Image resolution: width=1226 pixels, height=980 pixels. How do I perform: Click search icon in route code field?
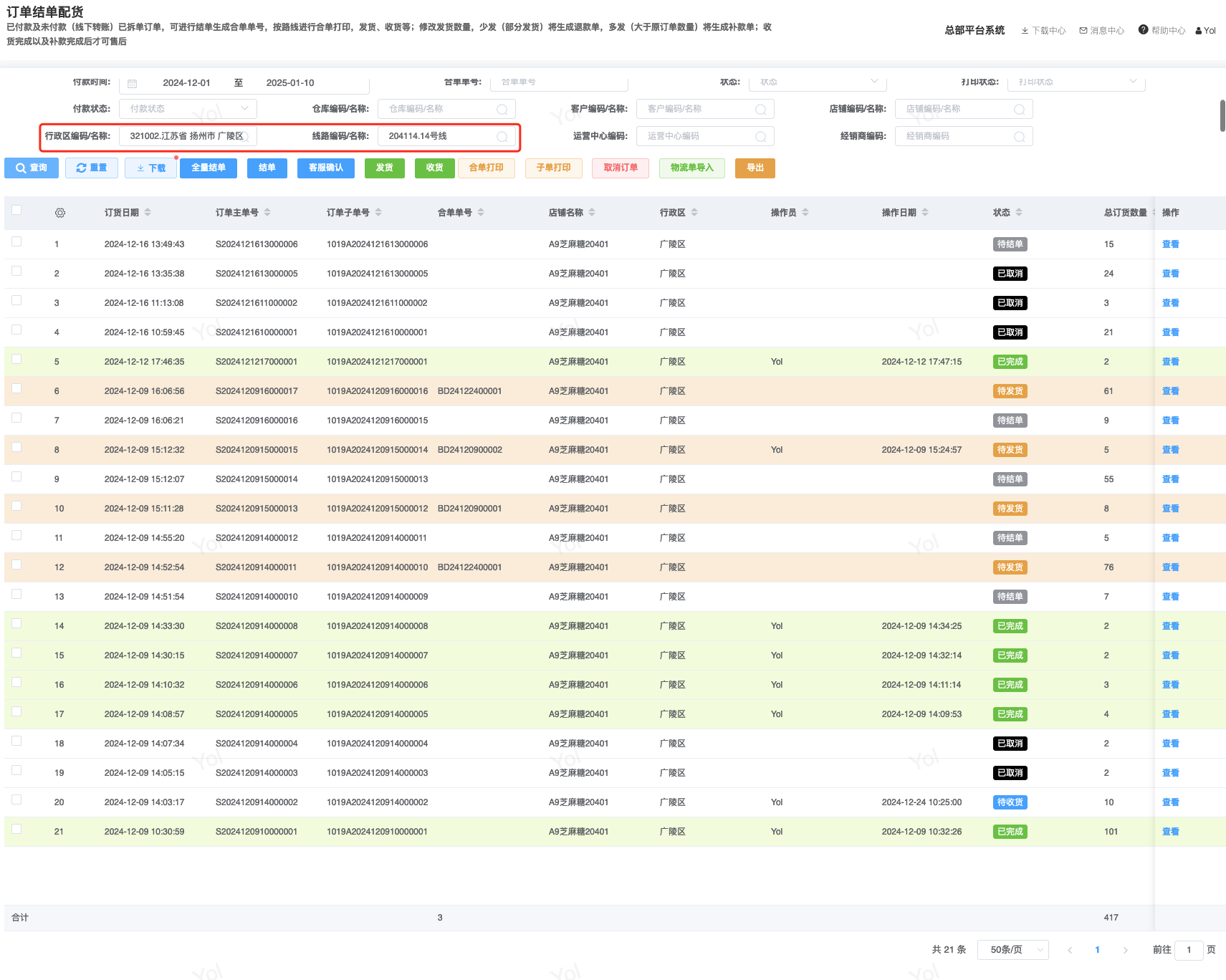click(502, 137)
